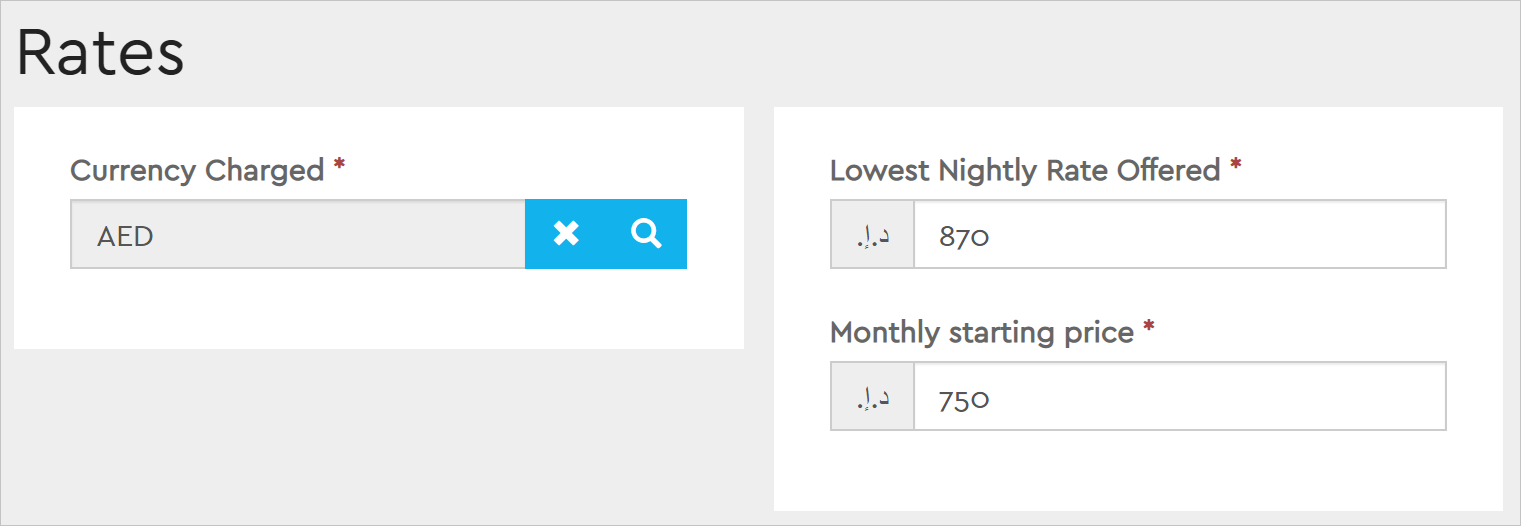This screenshot has height=526, width=1521.
Task: Clear the selected AED currency
Action: [566, 234]
